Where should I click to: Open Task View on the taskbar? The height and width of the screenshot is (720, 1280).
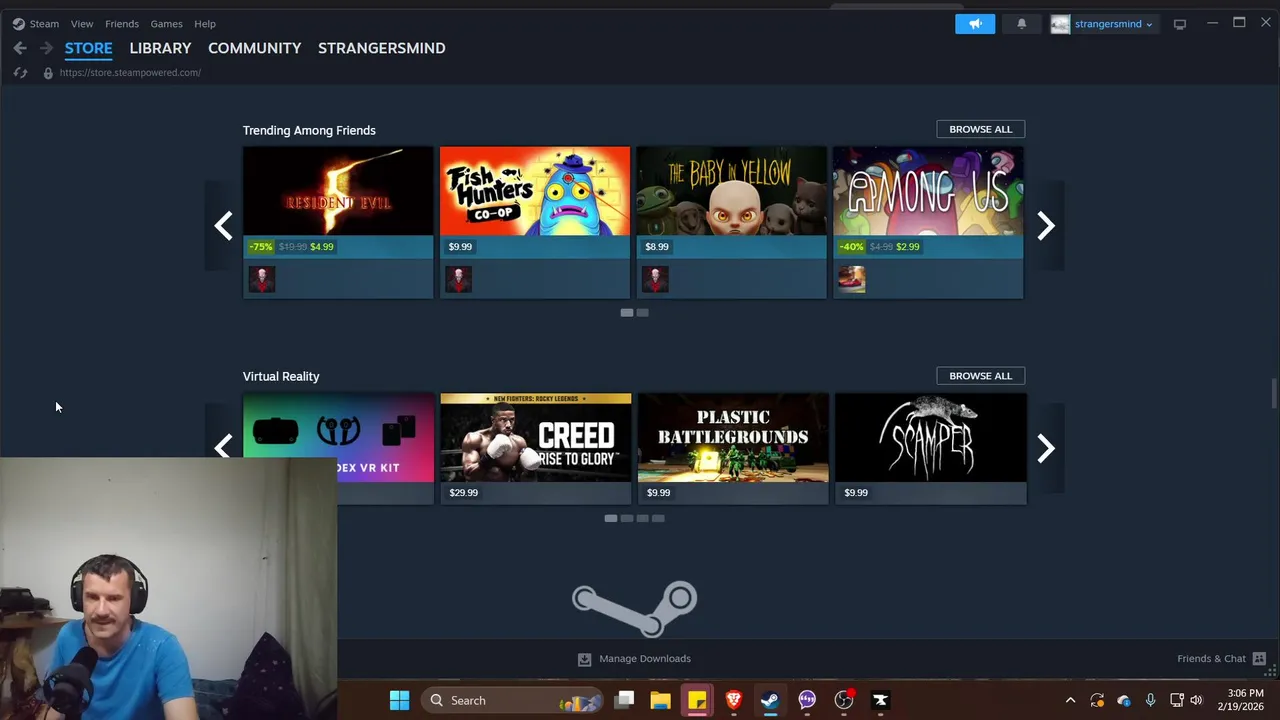point(625,701)
